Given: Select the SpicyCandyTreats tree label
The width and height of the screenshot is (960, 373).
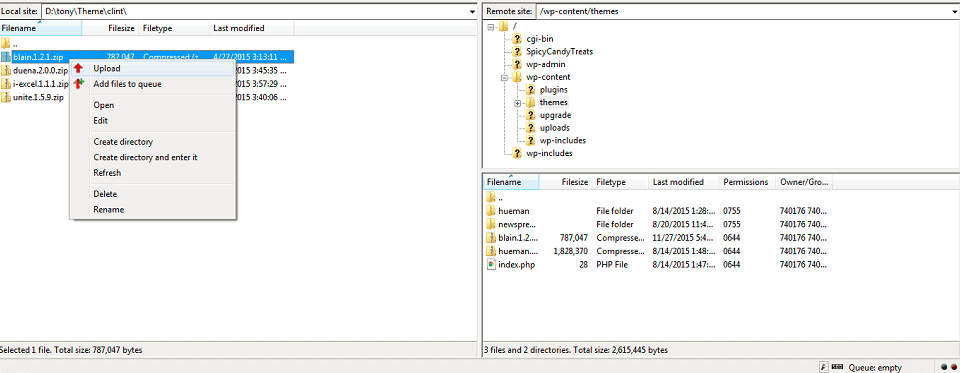Looking at the screenshot, I should (560, 51).
